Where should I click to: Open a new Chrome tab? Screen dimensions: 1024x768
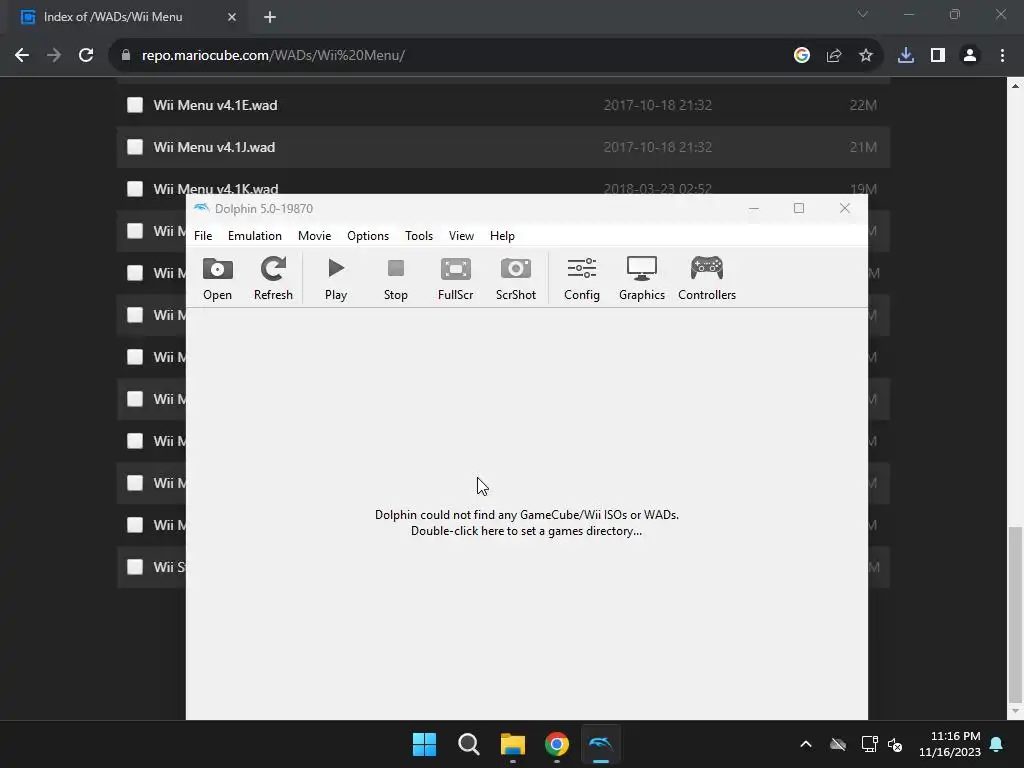point(270,17)
